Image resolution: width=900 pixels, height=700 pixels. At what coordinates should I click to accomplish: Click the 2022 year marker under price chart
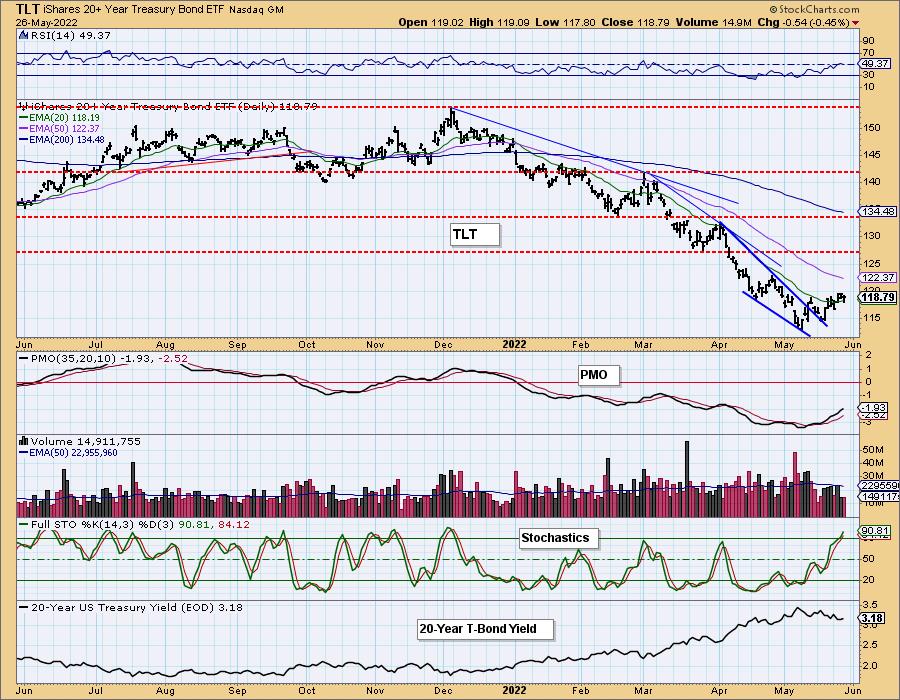click(x=514, y=344)
